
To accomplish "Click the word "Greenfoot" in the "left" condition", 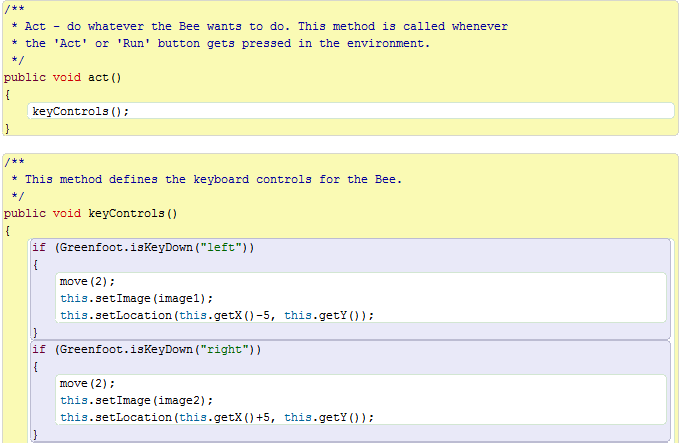I will (90, 247).
